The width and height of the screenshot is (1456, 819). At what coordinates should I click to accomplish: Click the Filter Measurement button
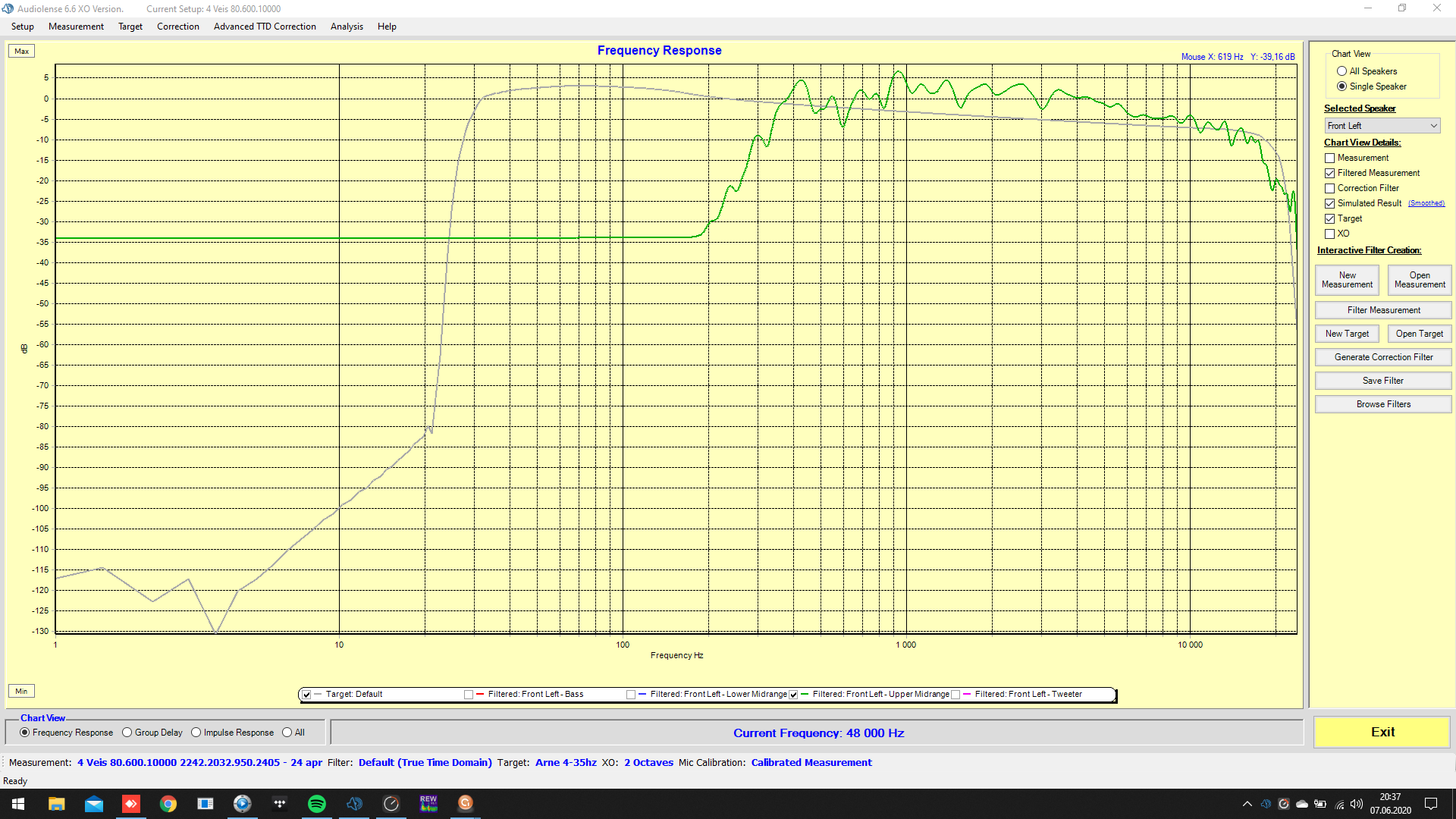(1383, 310)
